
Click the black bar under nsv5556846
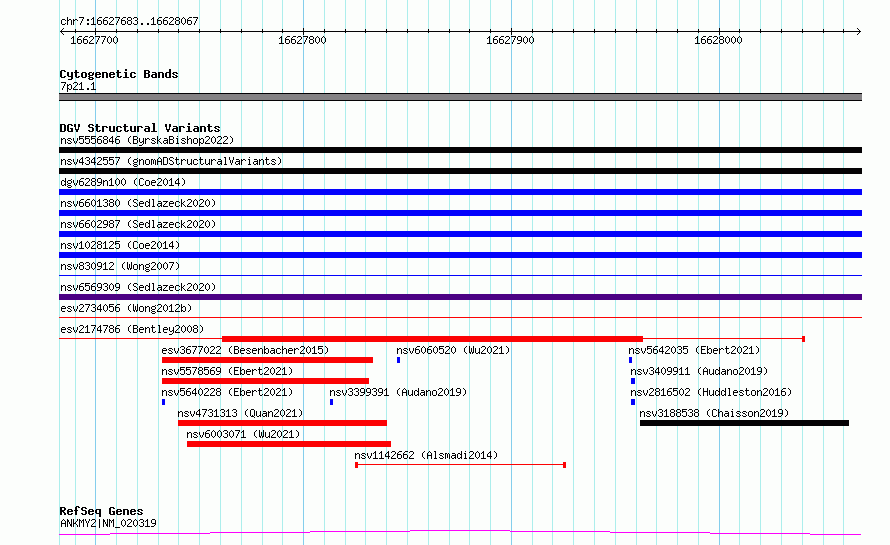coord(460,150)
